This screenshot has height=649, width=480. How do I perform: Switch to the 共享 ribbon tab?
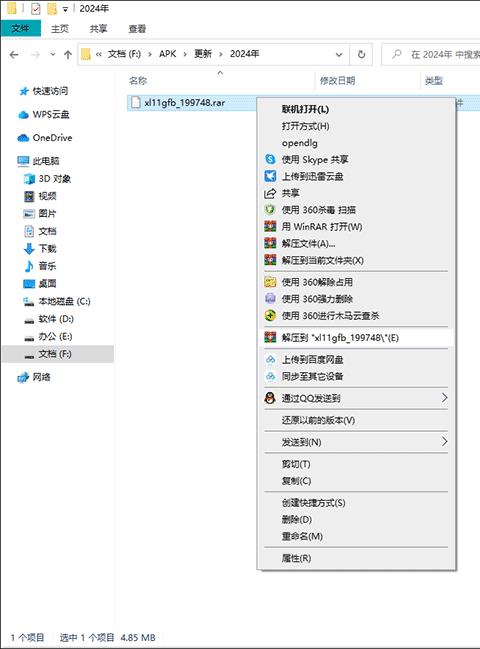(x=98, y=29)
